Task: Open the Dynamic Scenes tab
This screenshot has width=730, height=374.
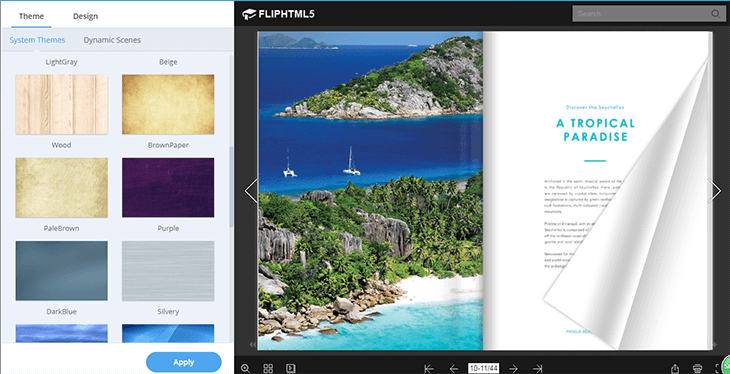Action: 112,40
